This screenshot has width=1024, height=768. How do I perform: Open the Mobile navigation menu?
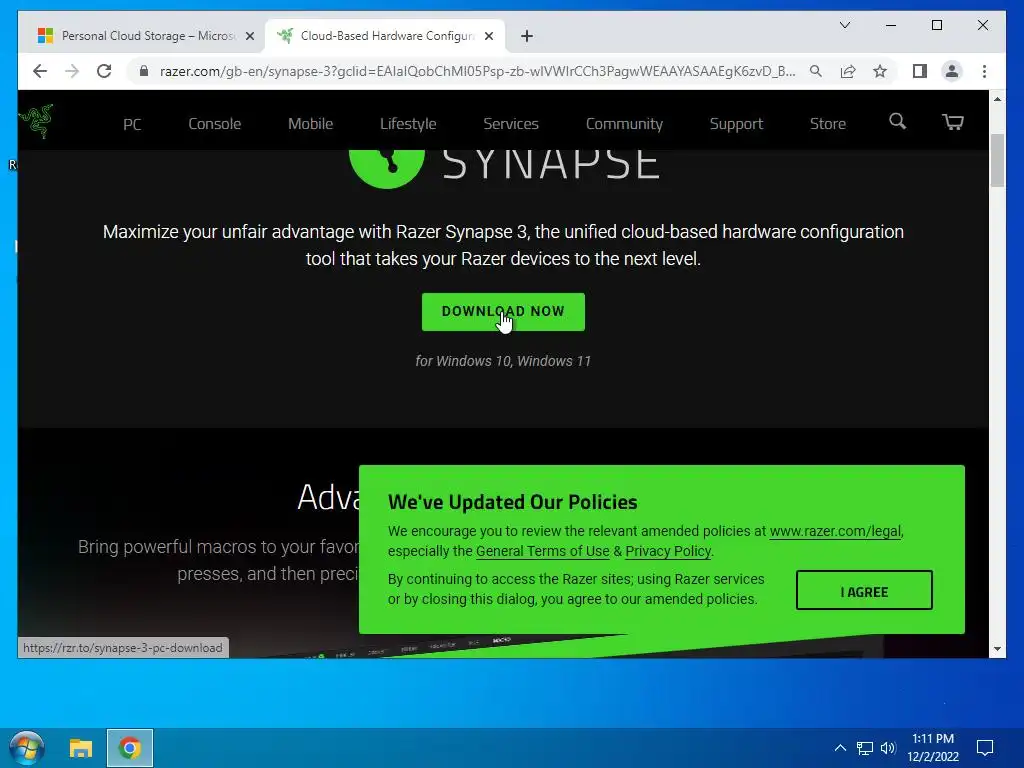(310, 124)
